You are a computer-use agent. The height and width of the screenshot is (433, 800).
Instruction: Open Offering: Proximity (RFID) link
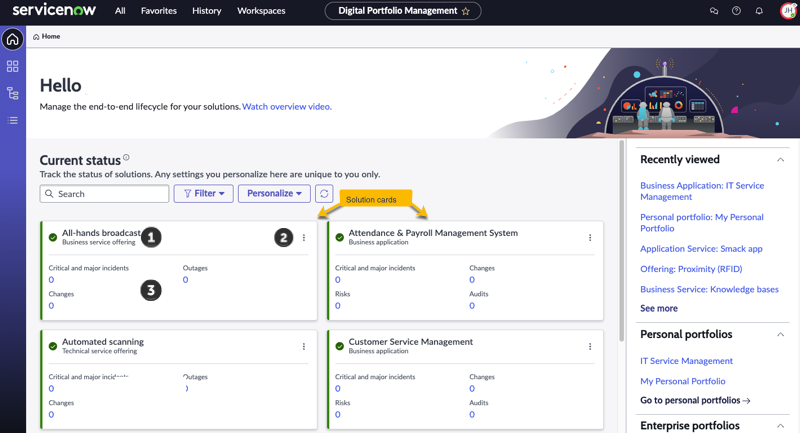(691, 269)
